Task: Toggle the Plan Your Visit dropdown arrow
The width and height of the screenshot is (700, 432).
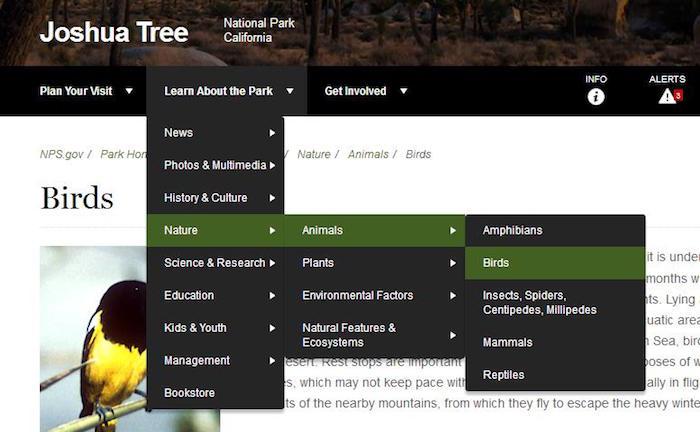Action: (x=129, y=91)
